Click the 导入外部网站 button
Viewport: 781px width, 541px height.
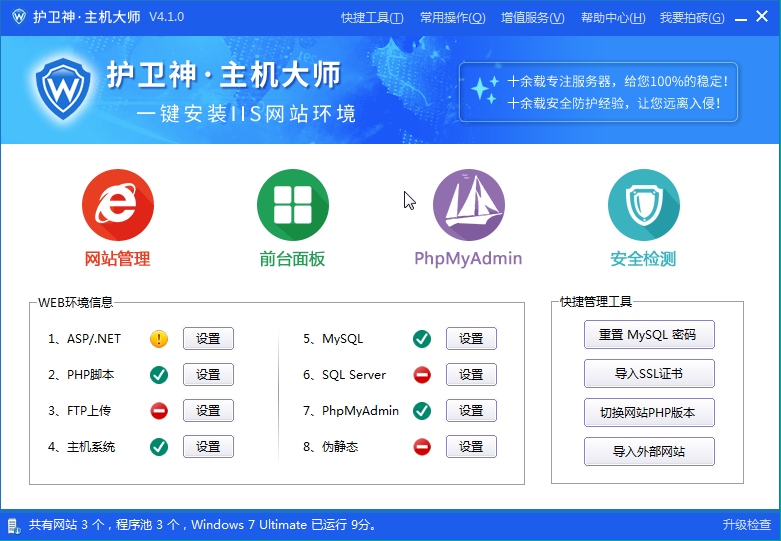coord(649,451)
